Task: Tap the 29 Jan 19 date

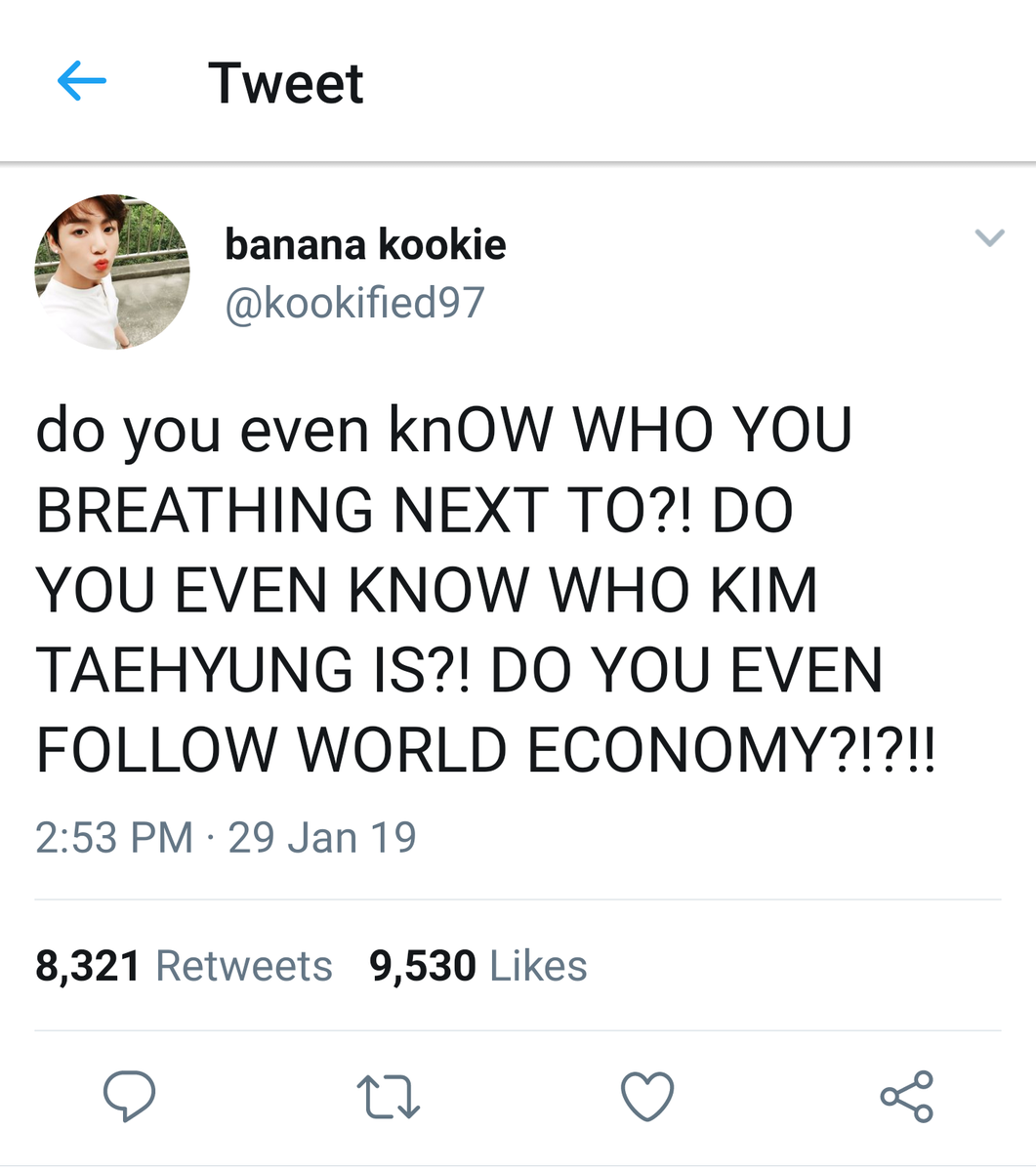Action: coord(322,838)
